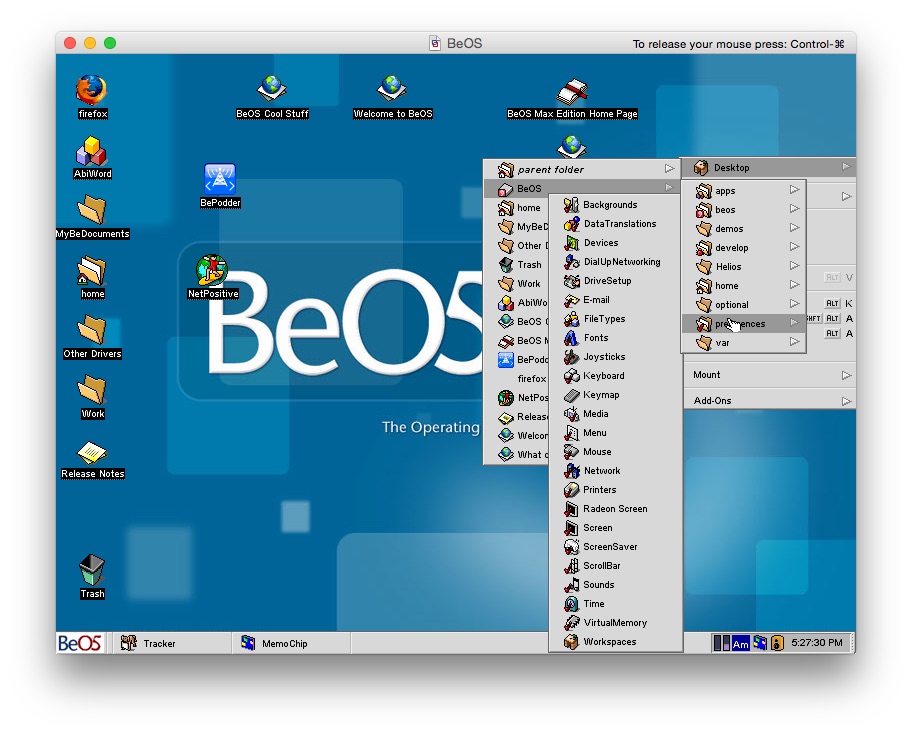The width and height of the screenshot is (912, 734).
Task: Open the Time preference entry
Action: (615, 604)
